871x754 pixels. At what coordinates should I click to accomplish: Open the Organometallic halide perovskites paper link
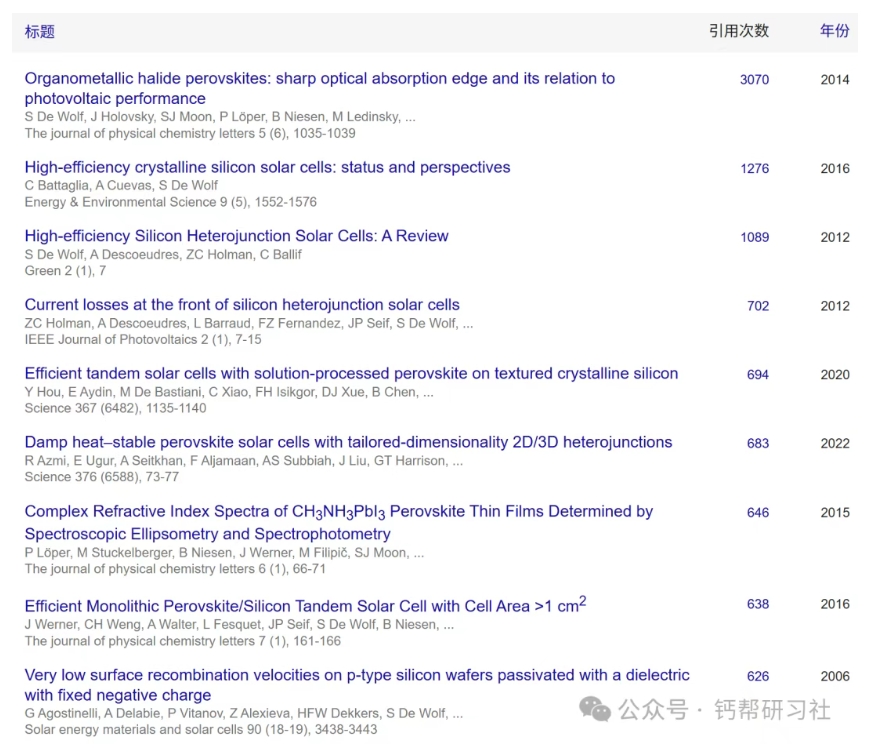click(x=319, y=79)
